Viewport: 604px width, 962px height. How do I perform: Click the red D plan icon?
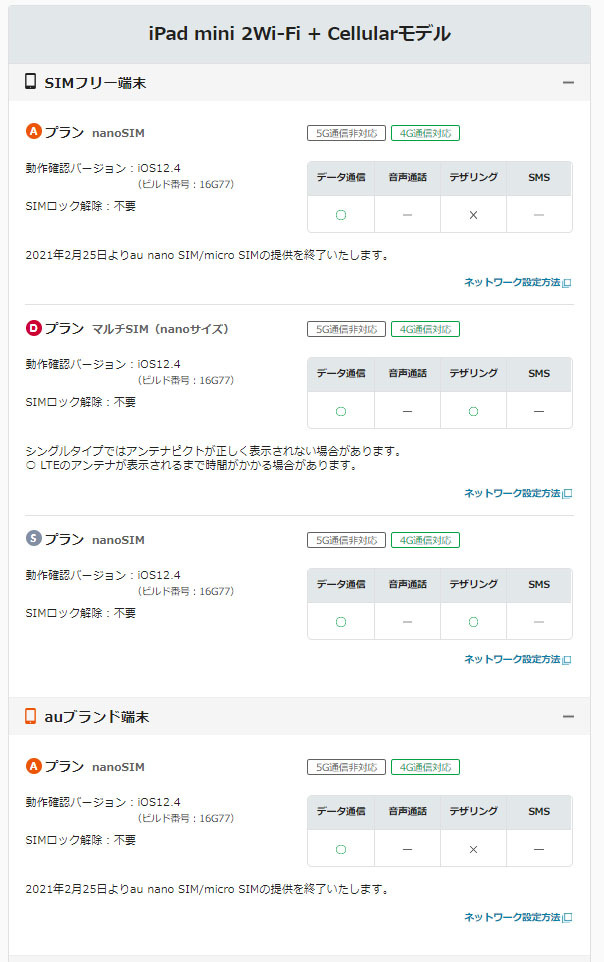33,327
